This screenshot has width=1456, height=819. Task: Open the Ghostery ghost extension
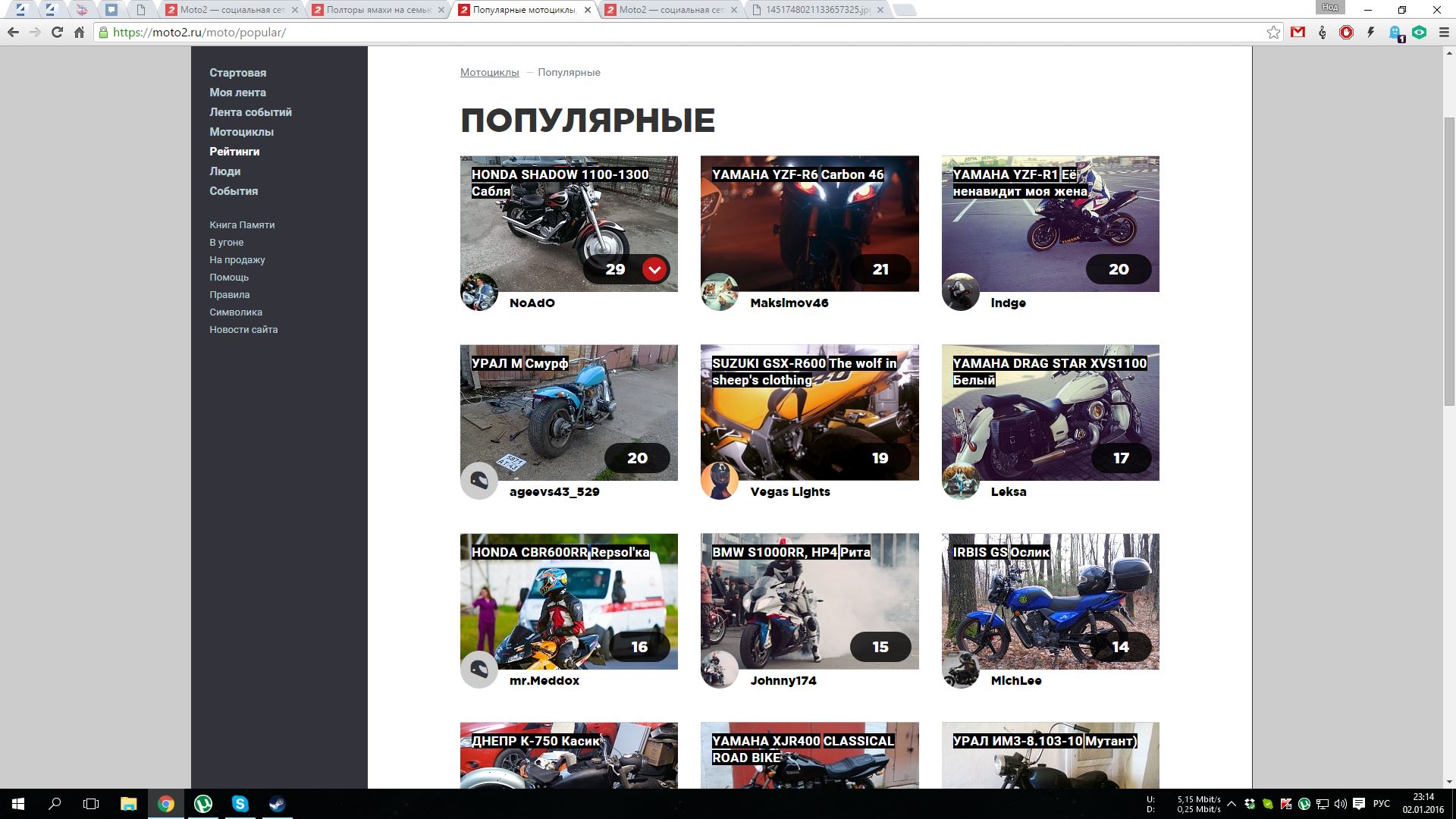pyautogui.click(x=1396, y=33)
